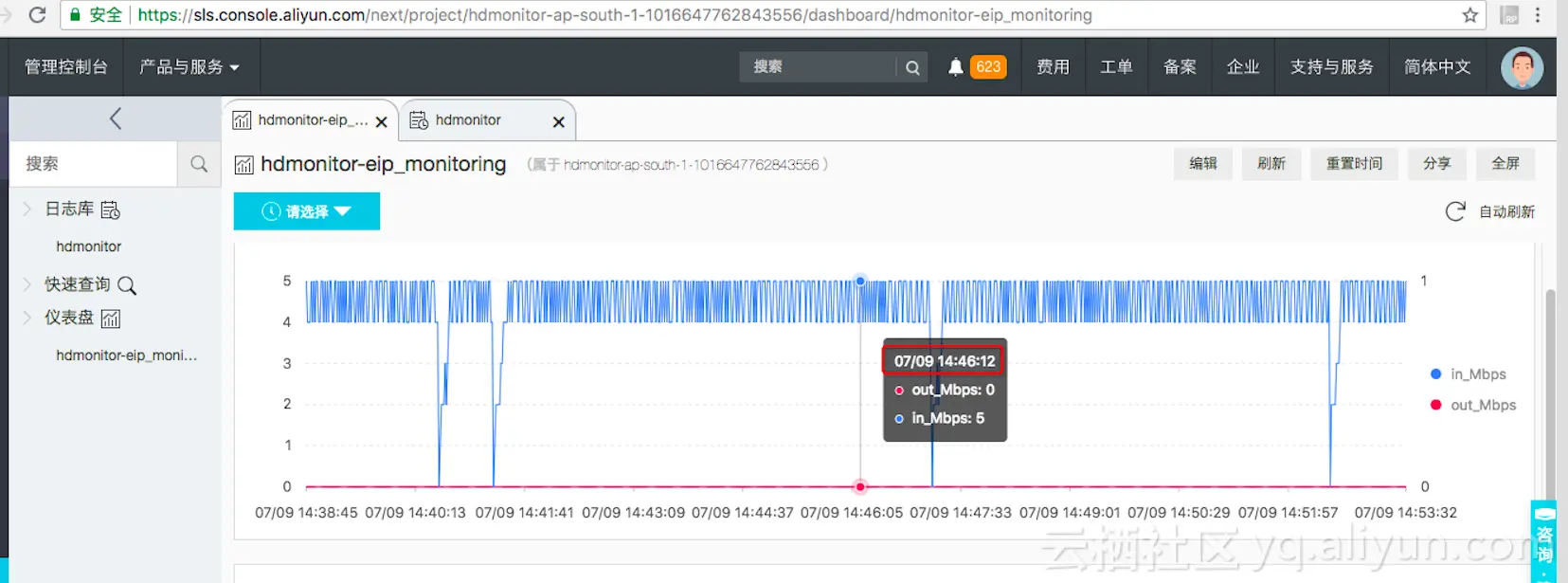Select hdmonitor logstore in sidebar
Screen dimensions: 1568x583
[89, 246]
